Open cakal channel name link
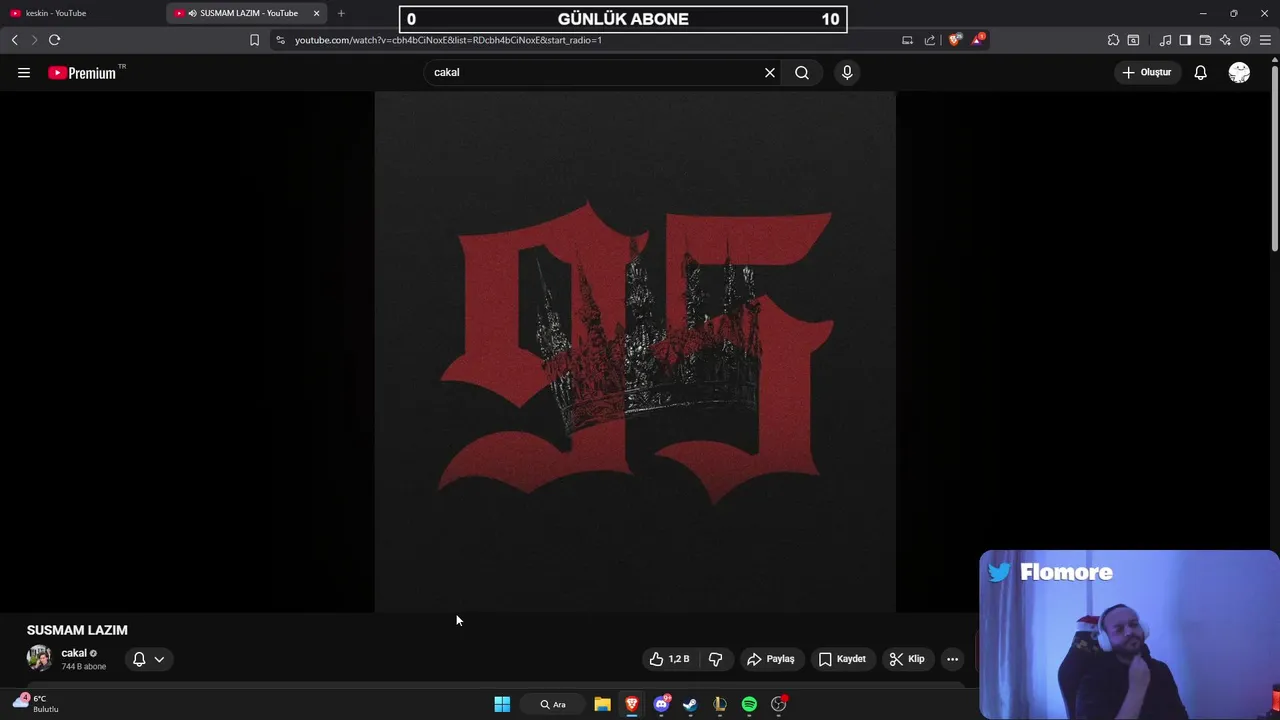The width and height of the screenshot is (1280, 720). (x=74, y=653)
